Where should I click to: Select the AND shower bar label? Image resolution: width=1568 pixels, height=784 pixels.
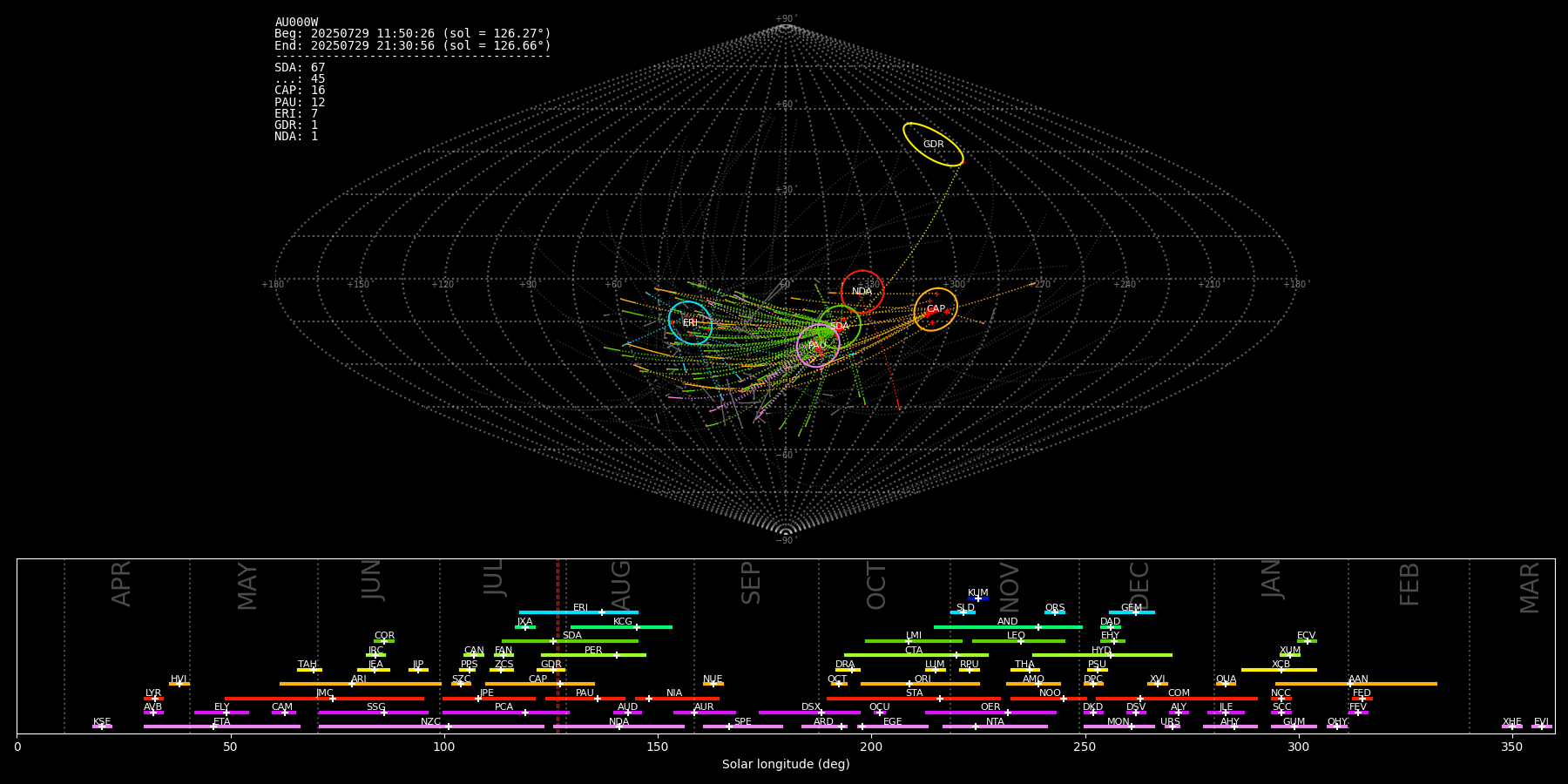pos(1008,622)
